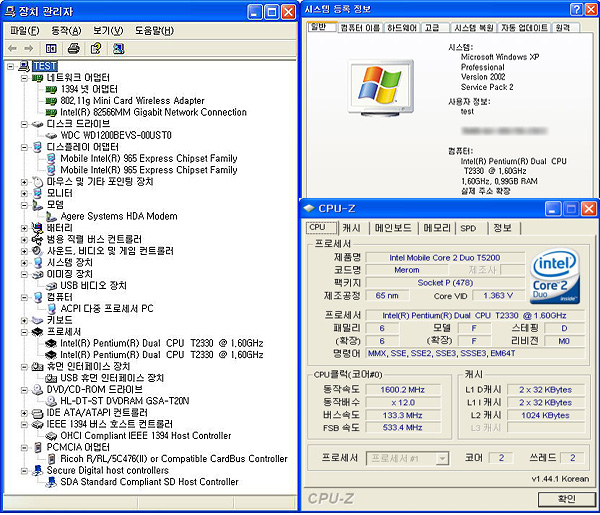Click the 모뎀 category icon
This screenshot has height=515, width=600.
(x=37, y=205)
